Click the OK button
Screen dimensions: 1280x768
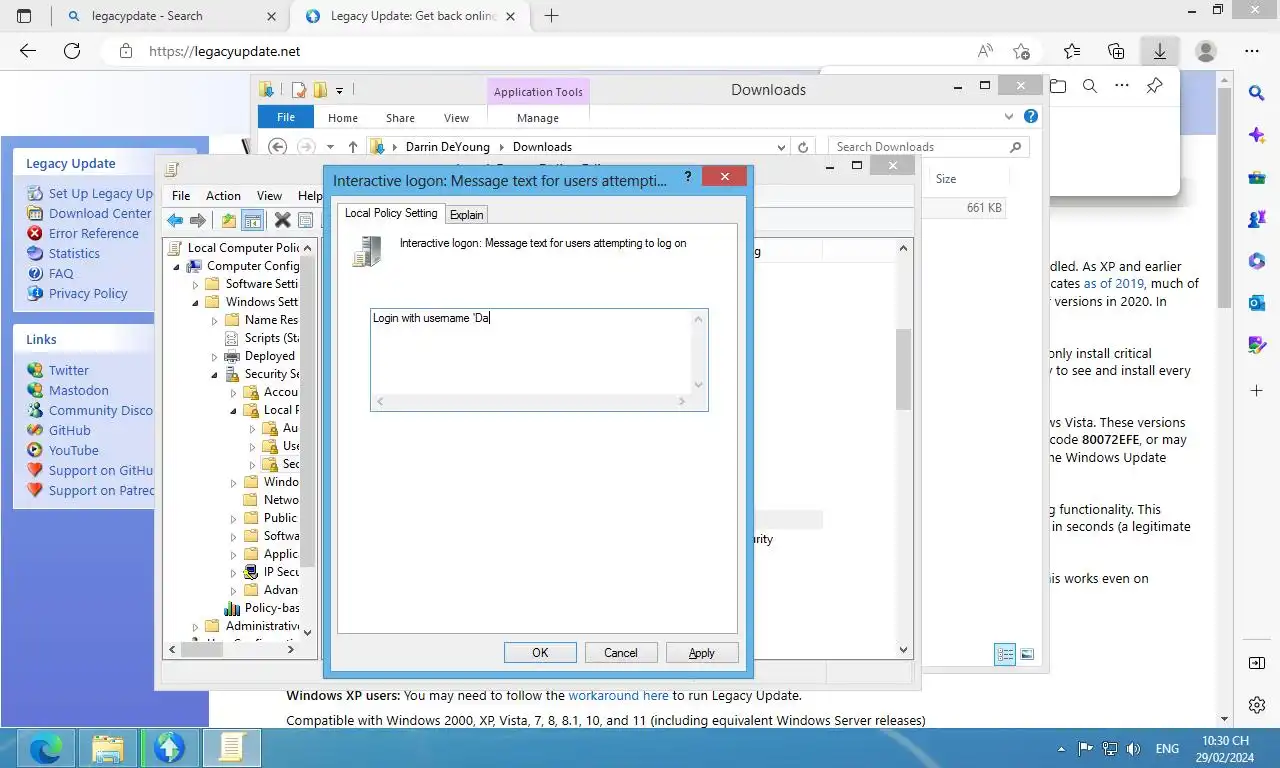(540, 652)
